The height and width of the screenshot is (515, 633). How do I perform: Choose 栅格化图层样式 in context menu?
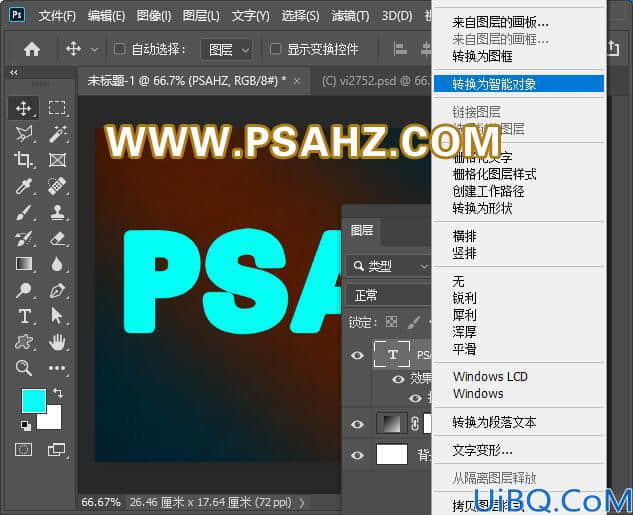coord(519,174)
